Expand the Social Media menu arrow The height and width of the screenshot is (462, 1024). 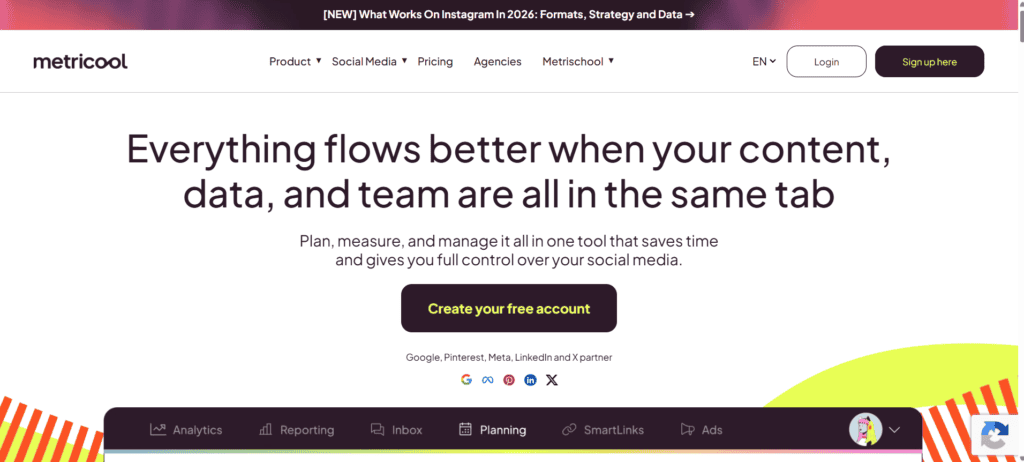(404, 60)
